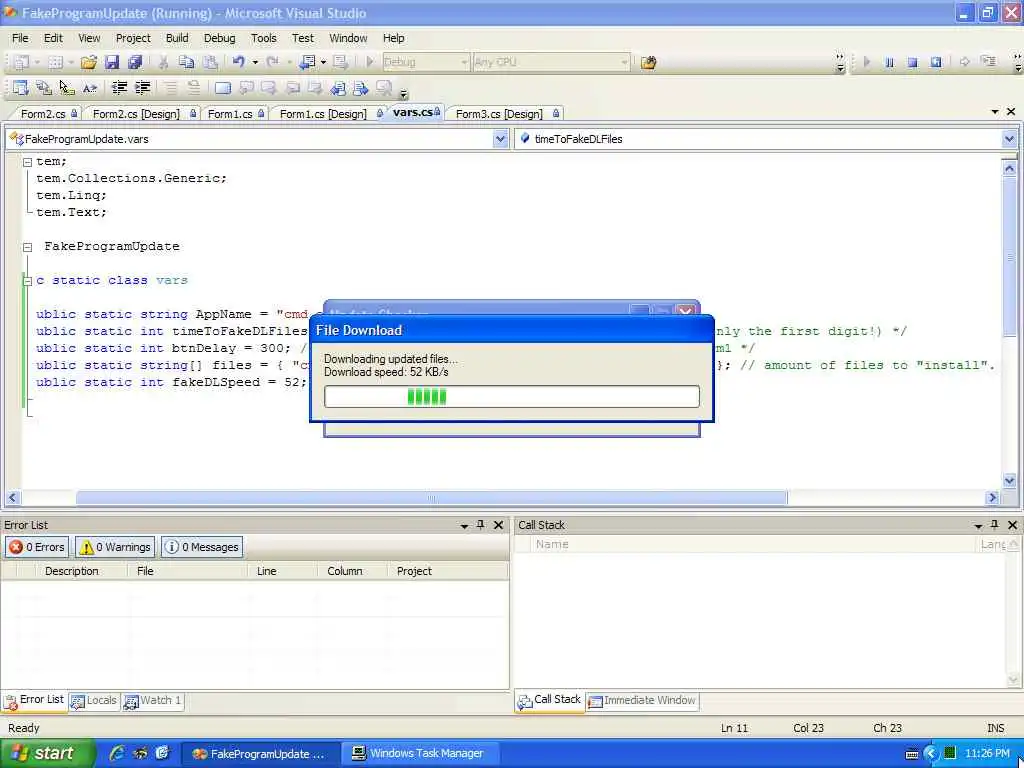Image resolution: width=1024 pixels, height=768 pixels.
Task: Collapse the using directives region
Action: pyautogui.click(x=27, y=162)
